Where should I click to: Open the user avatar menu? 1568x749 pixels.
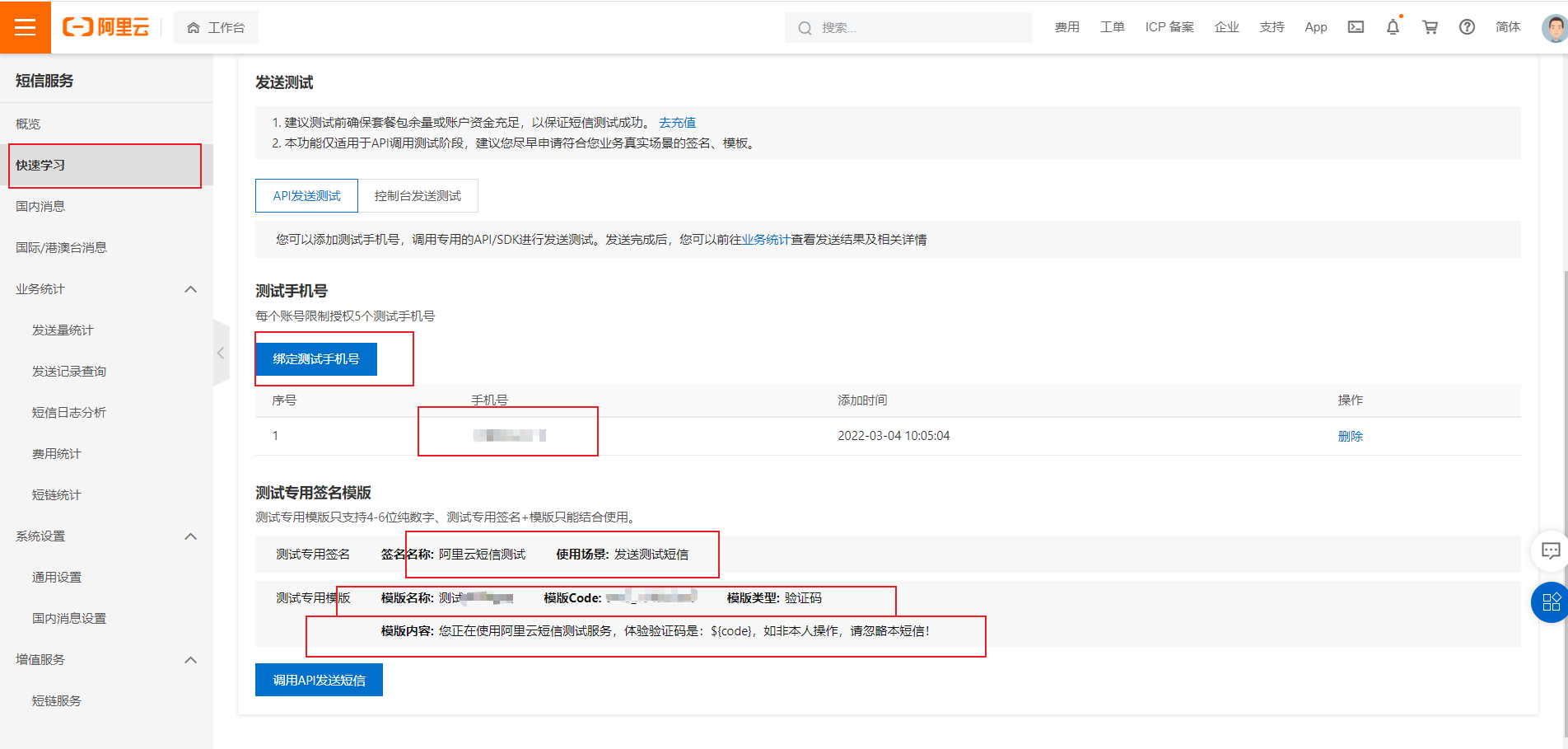(x=1555, y=27)
